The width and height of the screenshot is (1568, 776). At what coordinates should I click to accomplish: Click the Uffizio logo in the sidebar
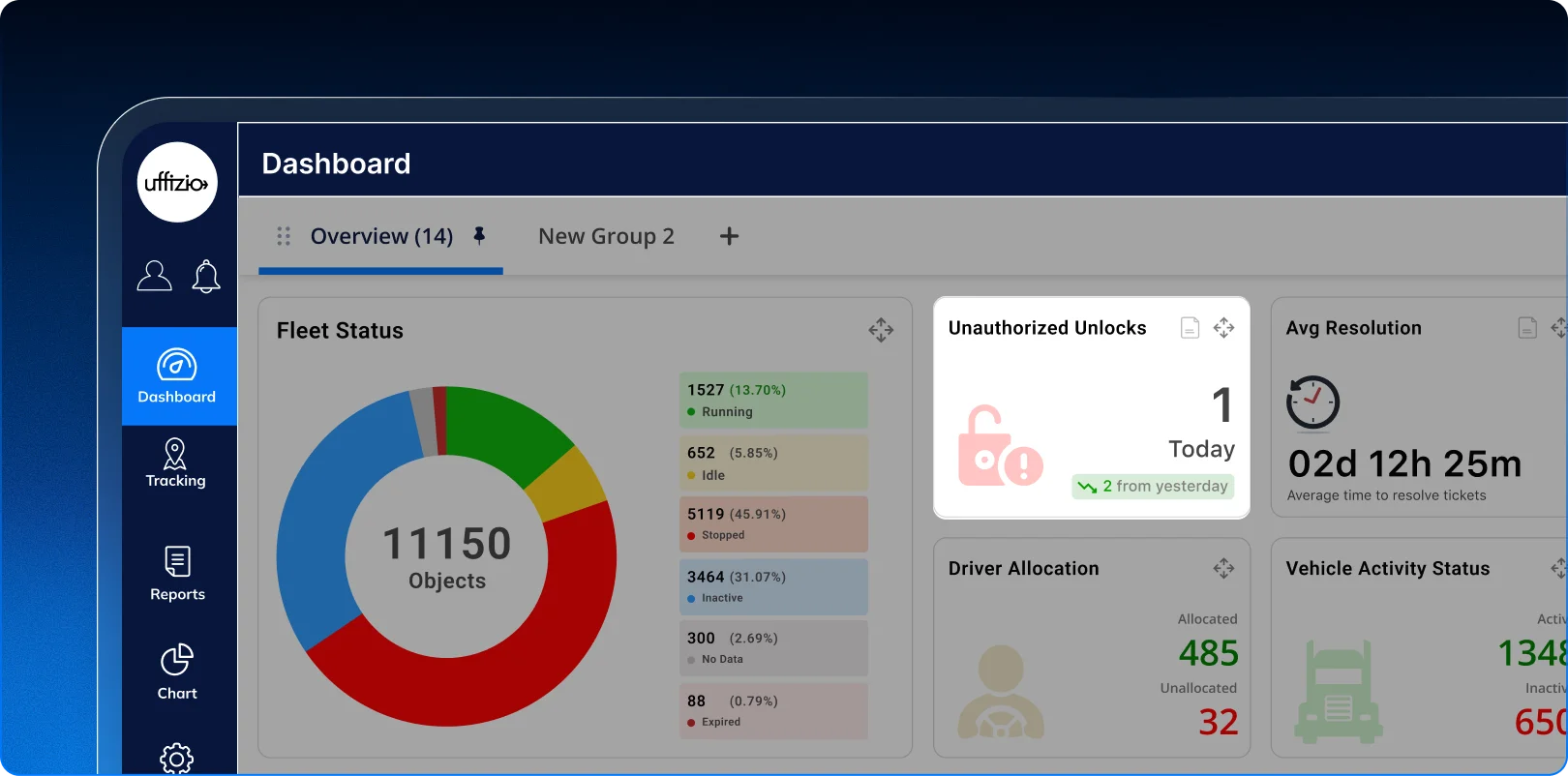click(177, 182)
